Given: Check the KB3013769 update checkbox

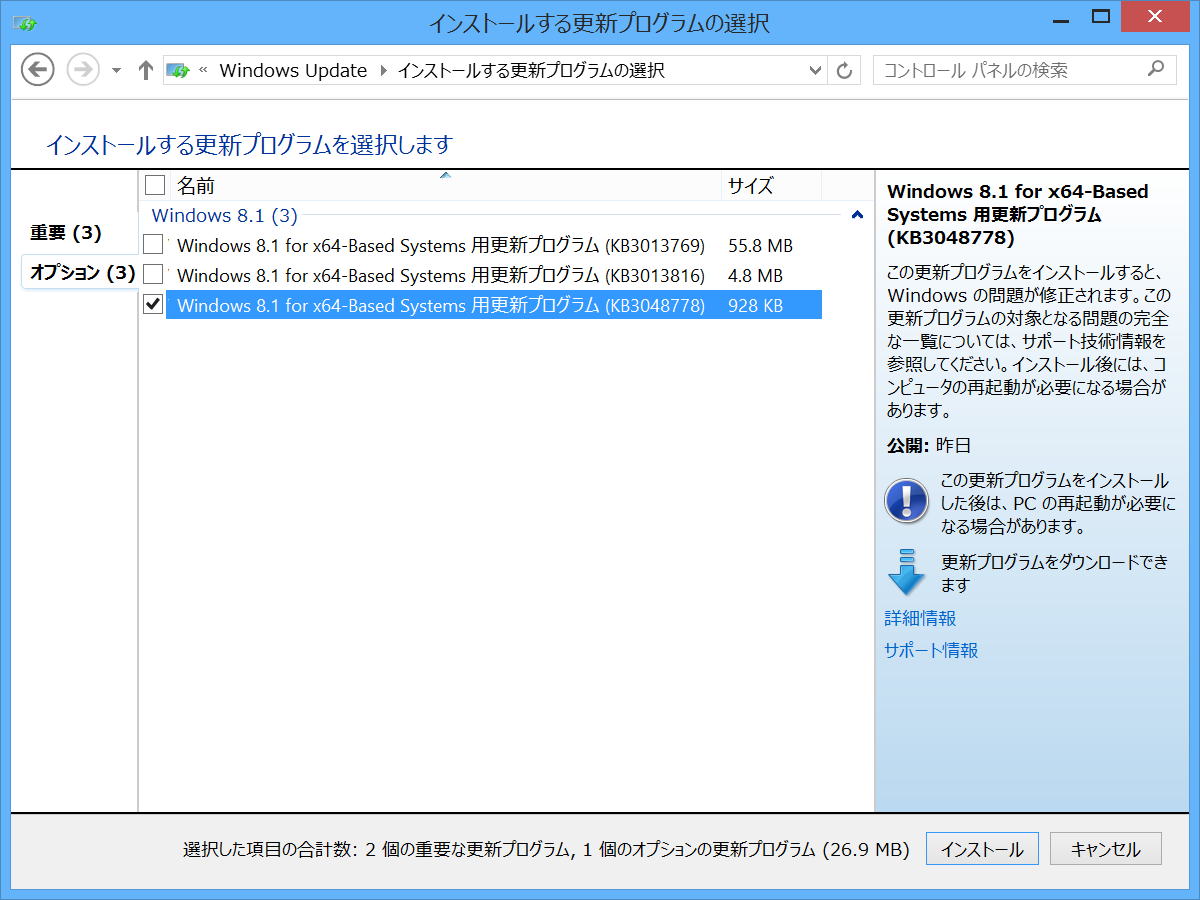Looking at the screenshot, I should [153, 244].
